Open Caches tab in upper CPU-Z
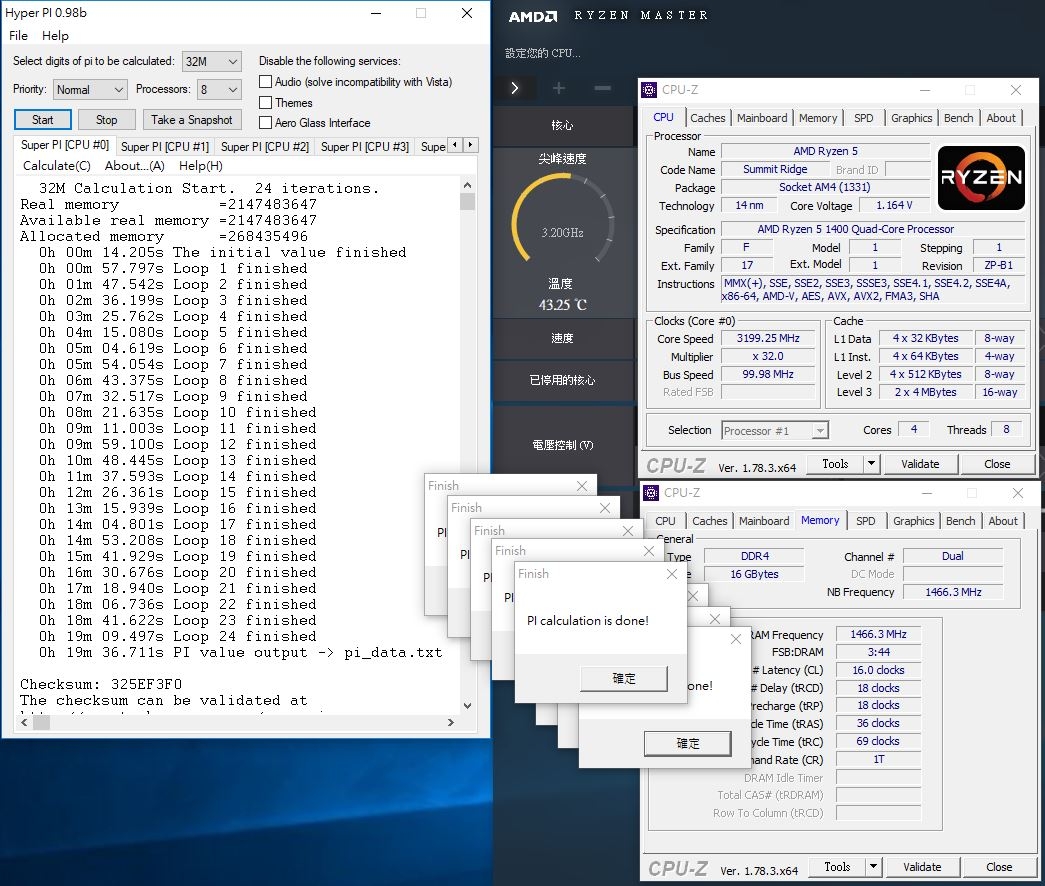 coord(707,118)
